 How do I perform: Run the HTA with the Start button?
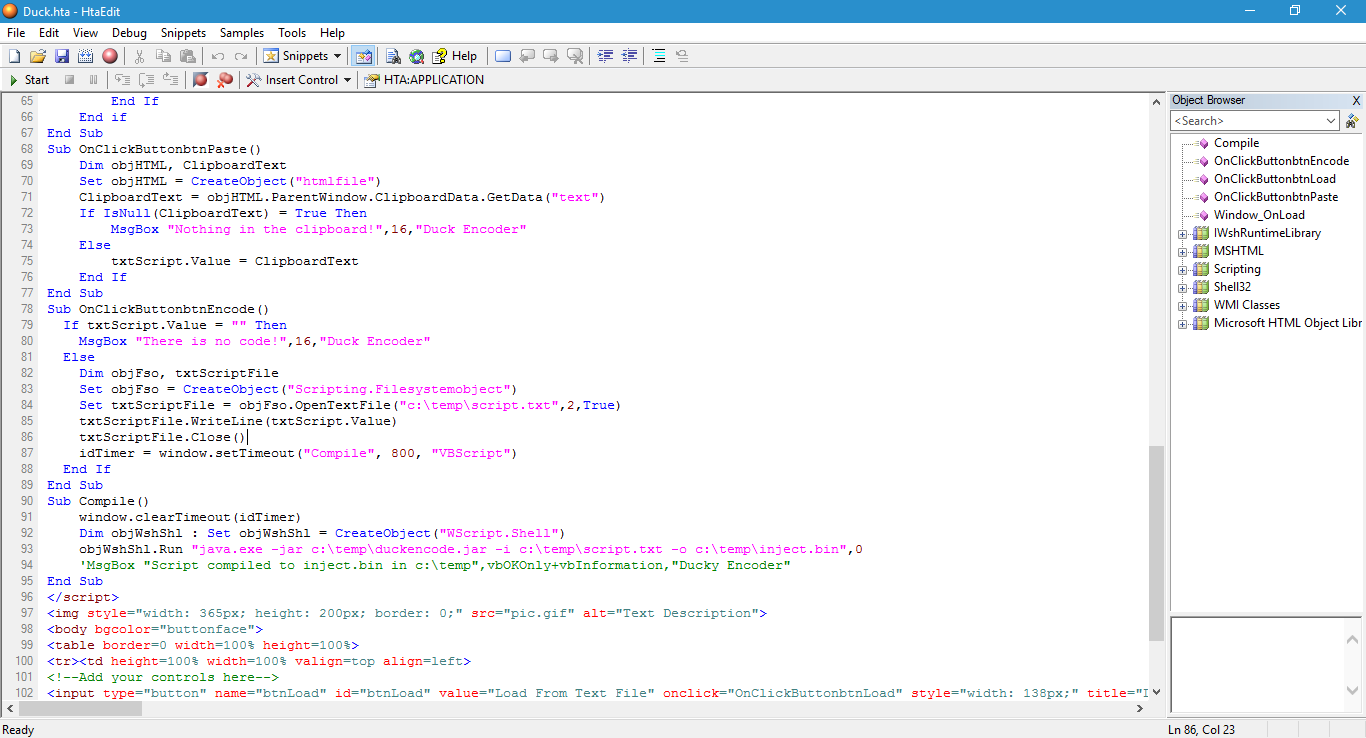(30, 80)
